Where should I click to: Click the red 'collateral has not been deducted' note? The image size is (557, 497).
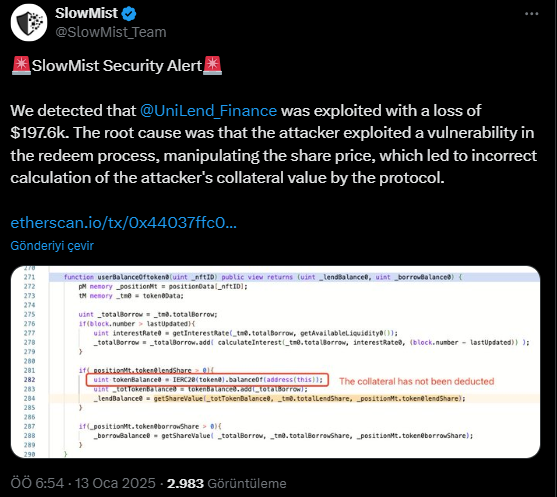pos(417,382)
